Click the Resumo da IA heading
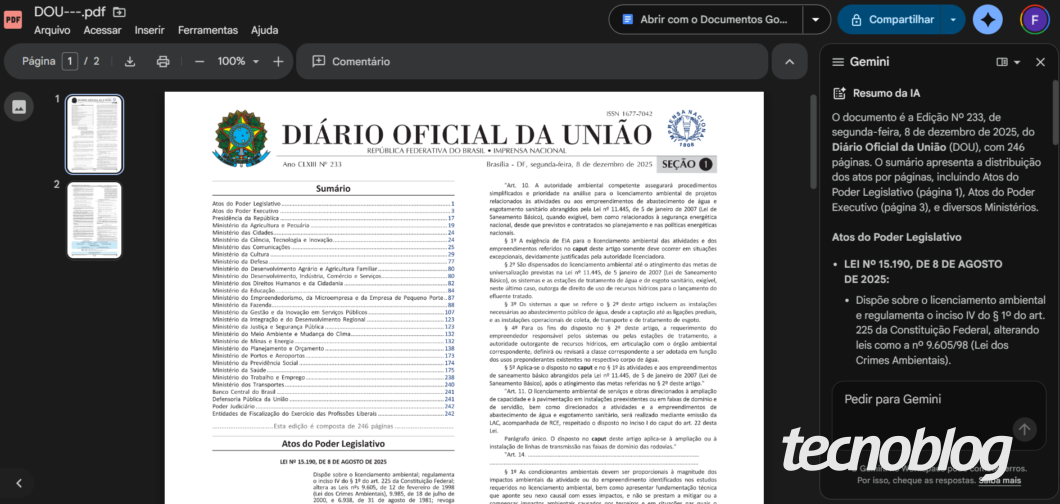This screenshot has width=1060, height=504. [x=886, y=93]
